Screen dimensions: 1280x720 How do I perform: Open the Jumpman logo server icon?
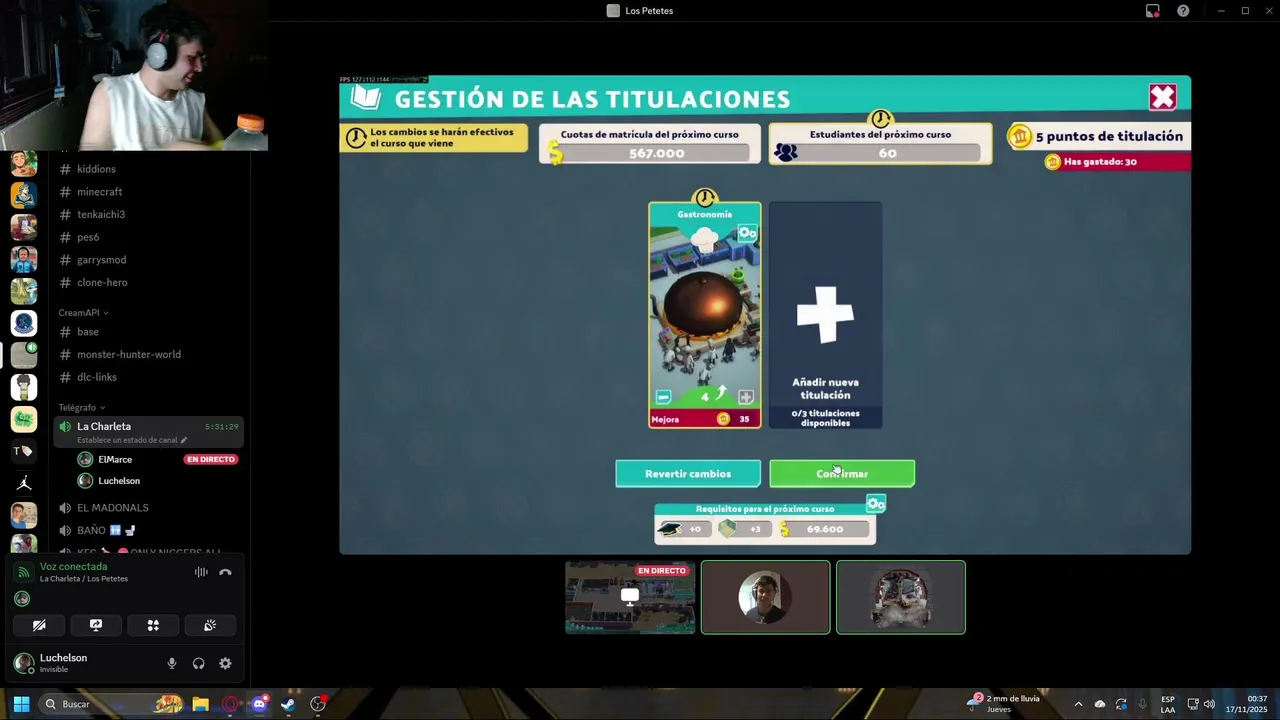(x=24, y=483)
